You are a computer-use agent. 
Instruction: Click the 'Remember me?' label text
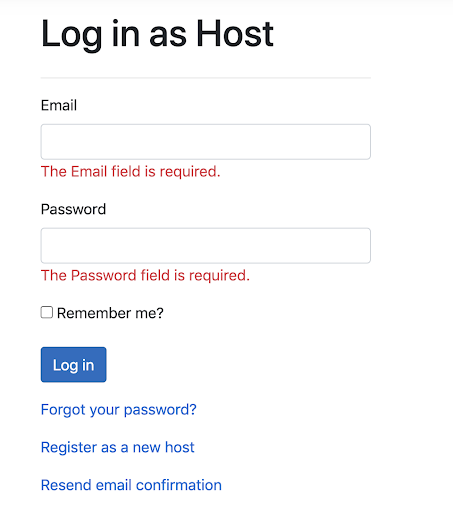point(110,313)
